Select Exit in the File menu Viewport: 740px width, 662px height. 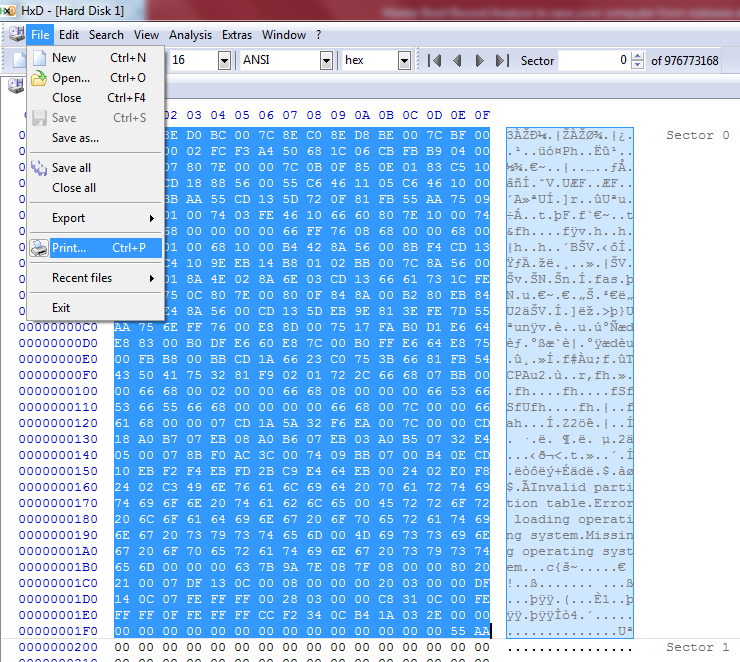point(62,308)
